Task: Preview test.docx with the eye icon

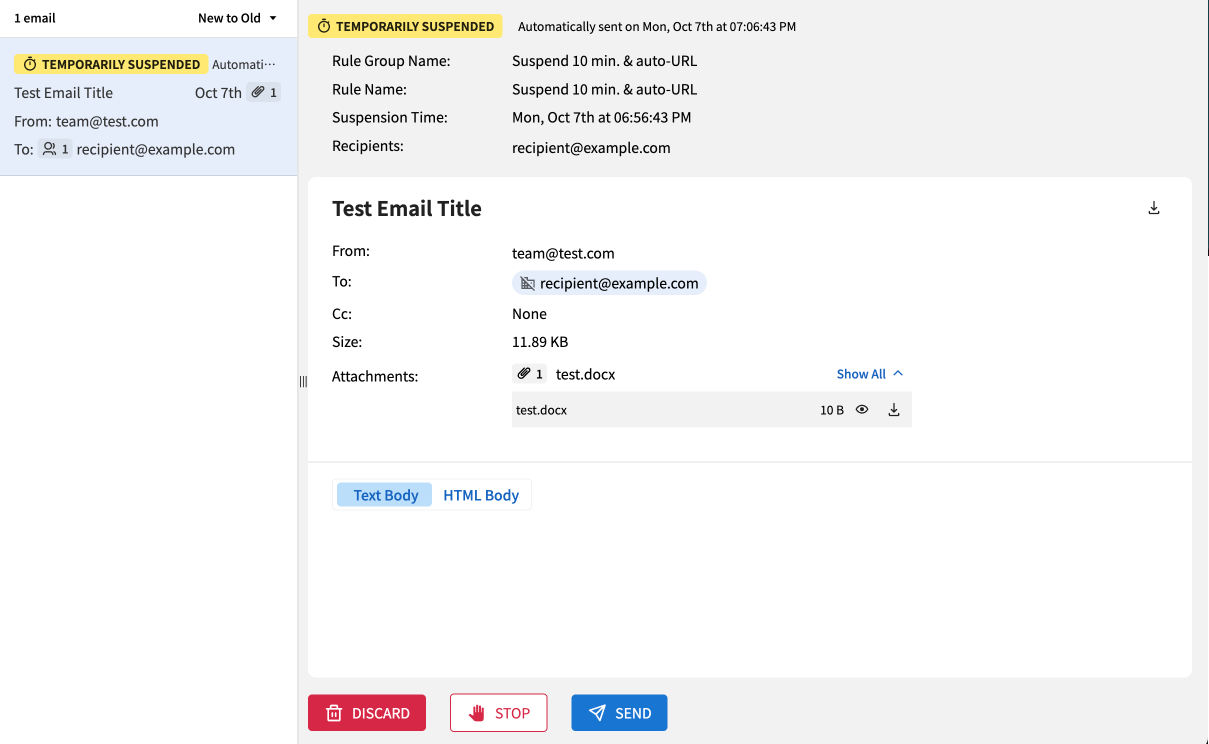Action: tap(862, 409)
